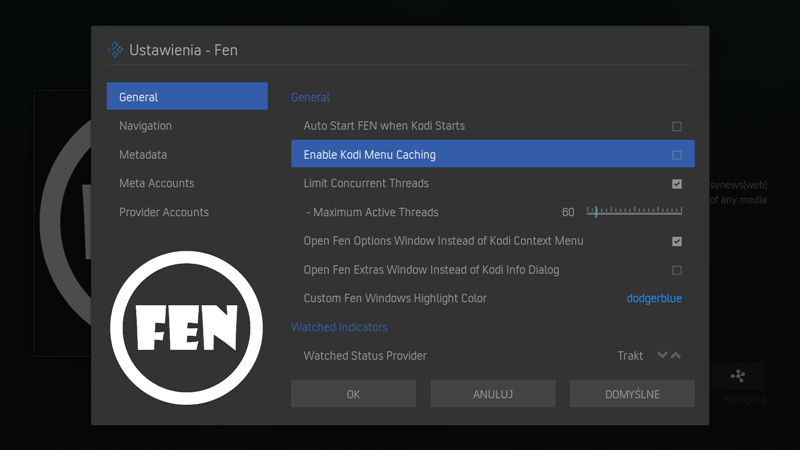This screenshot has height=450, width=800.
Task: Click the Enable Kodi Menu Caching row label
Action: coord(369,155)
